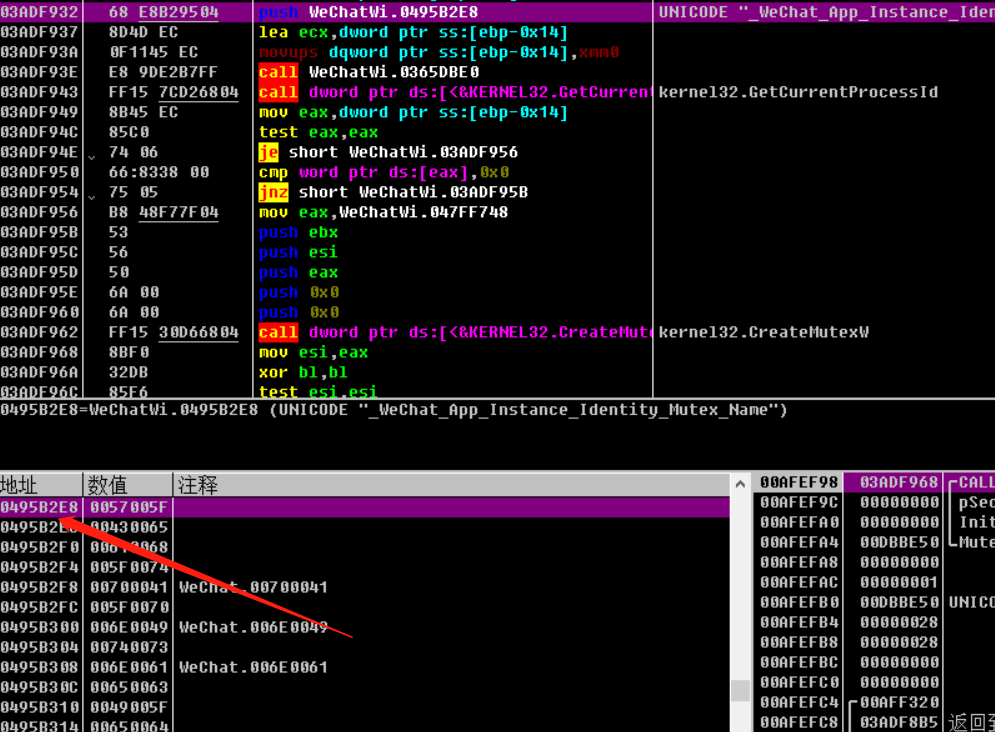
Task: Click stack return address 03ADF8B5
Action: (899, 722)
